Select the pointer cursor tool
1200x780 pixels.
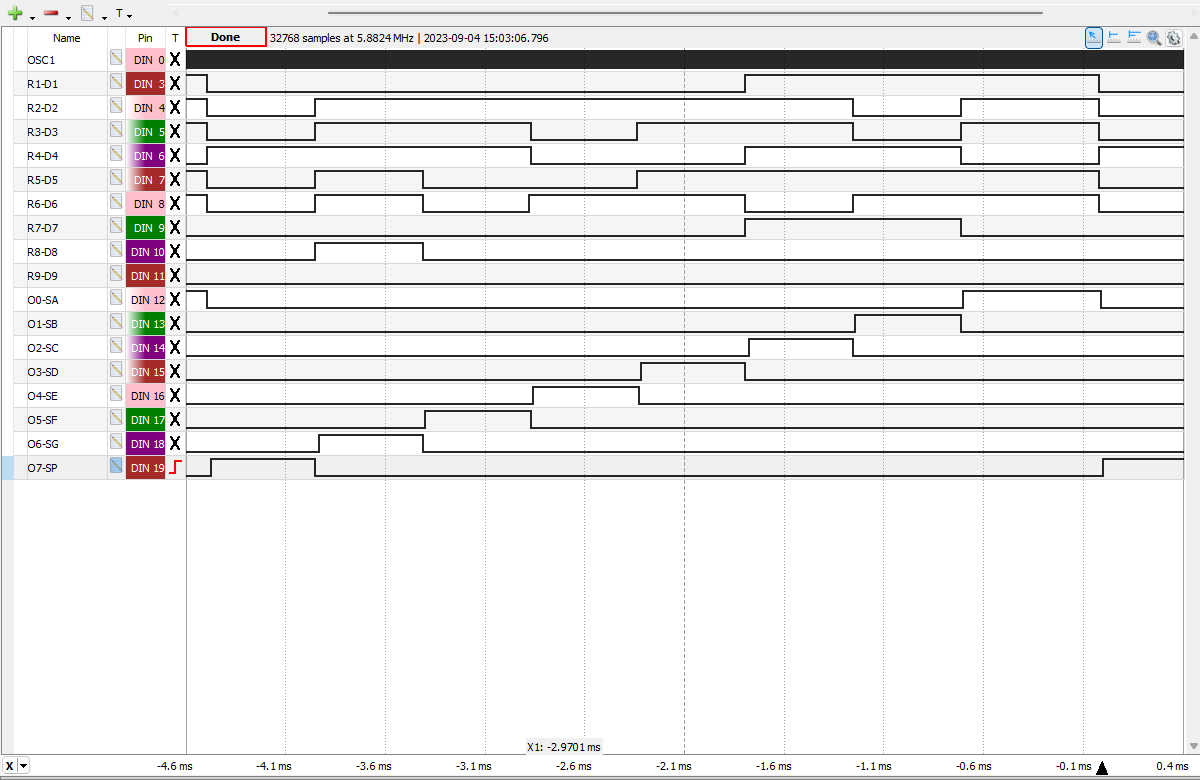pos(1094,37)
